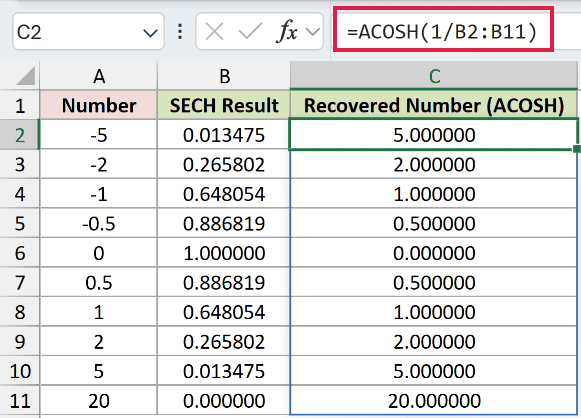Screen dimensions: 581x418
Task: Select cell A4 containing -1
Action: point(99,194)
